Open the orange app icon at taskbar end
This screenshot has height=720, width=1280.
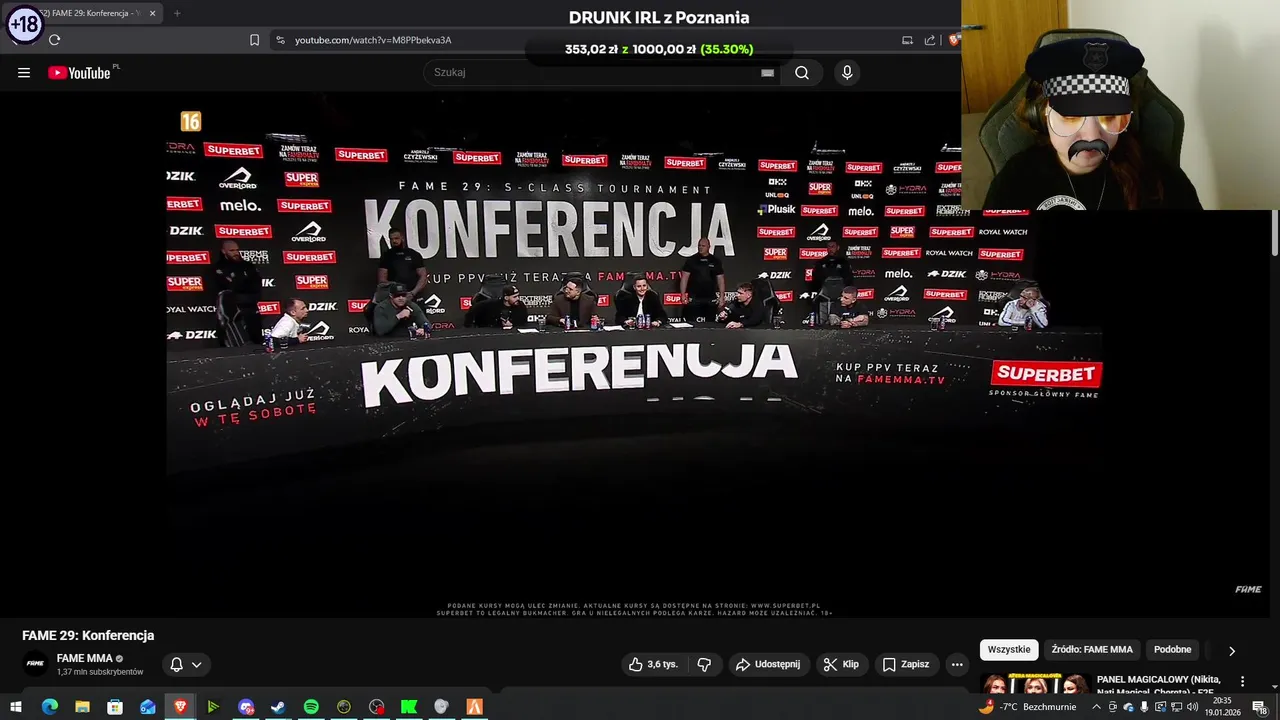[474, 707]
